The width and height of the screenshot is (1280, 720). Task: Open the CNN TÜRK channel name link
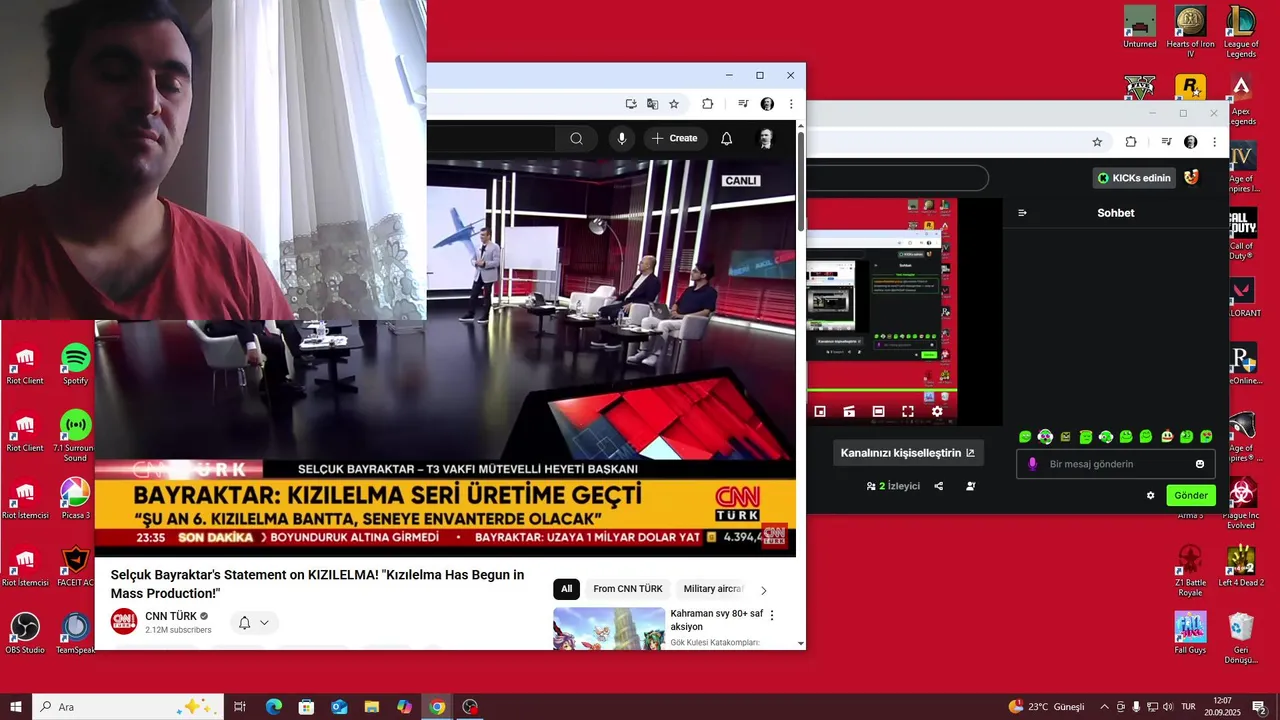[x=171, y=616]
